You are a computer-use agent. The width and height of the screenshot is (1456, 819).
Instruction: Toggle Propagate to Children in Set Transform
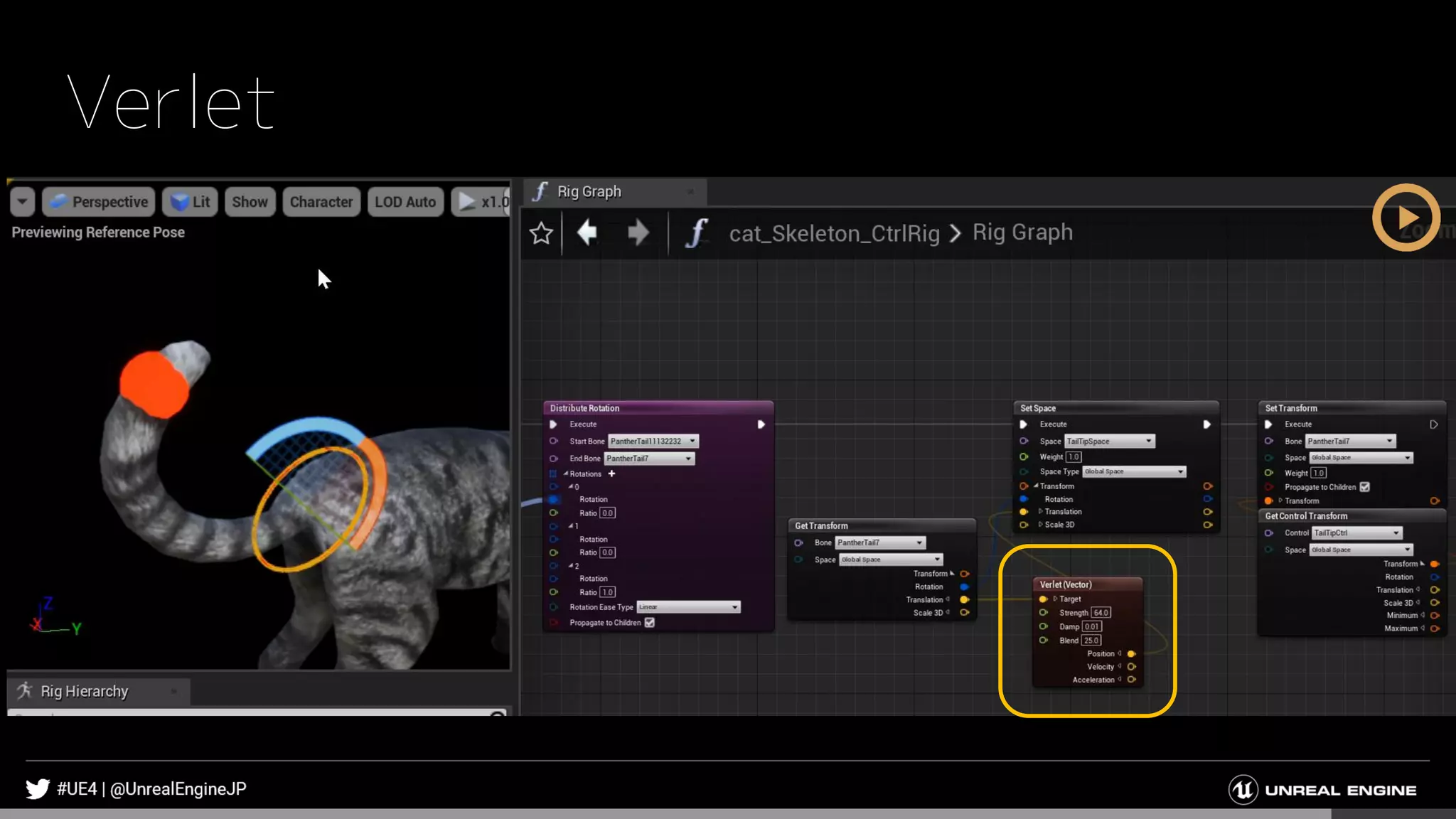coord(1365,487)
